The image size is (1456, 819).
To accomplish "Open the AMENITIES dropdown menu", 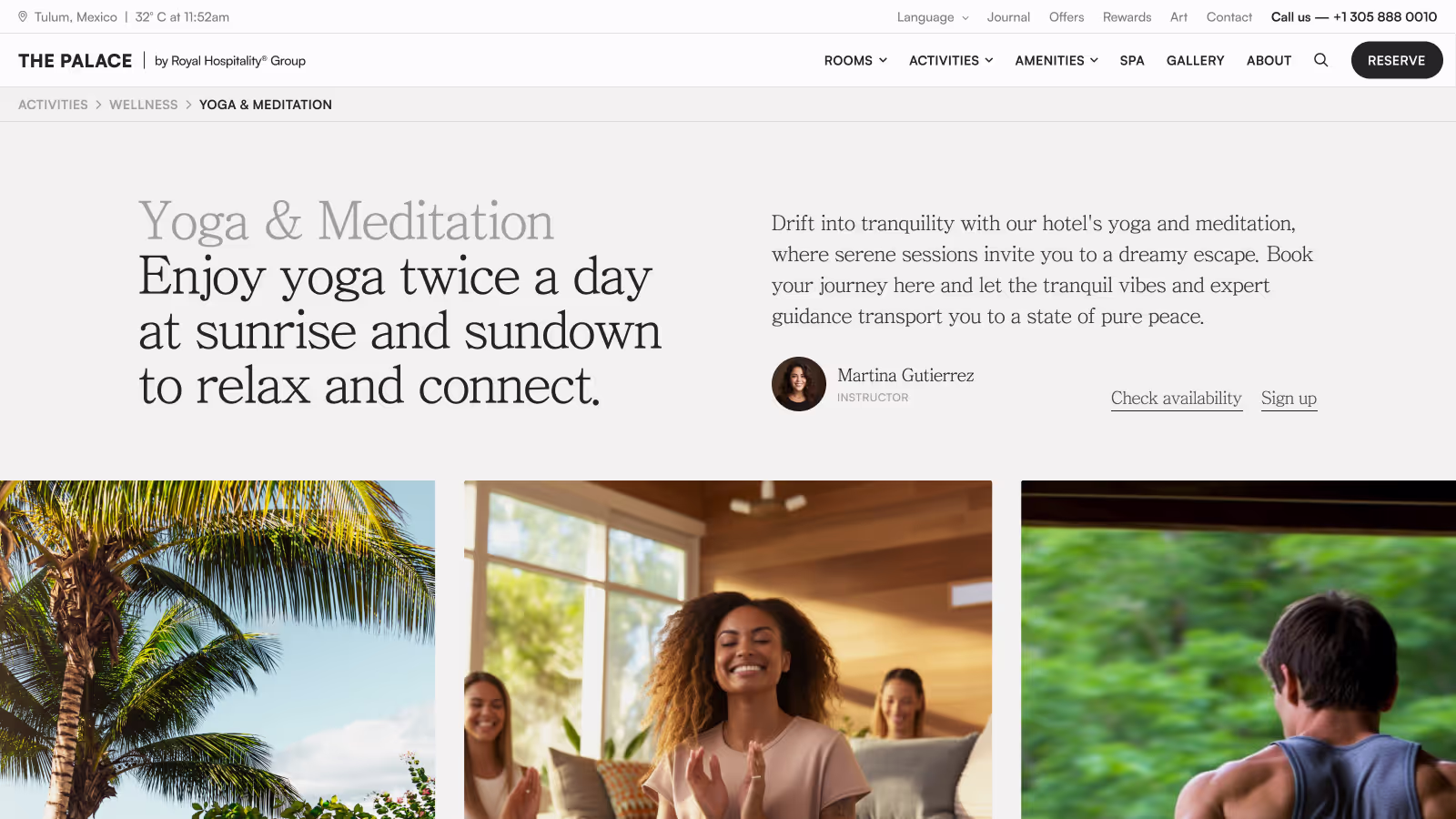I will pos(1057,60).
